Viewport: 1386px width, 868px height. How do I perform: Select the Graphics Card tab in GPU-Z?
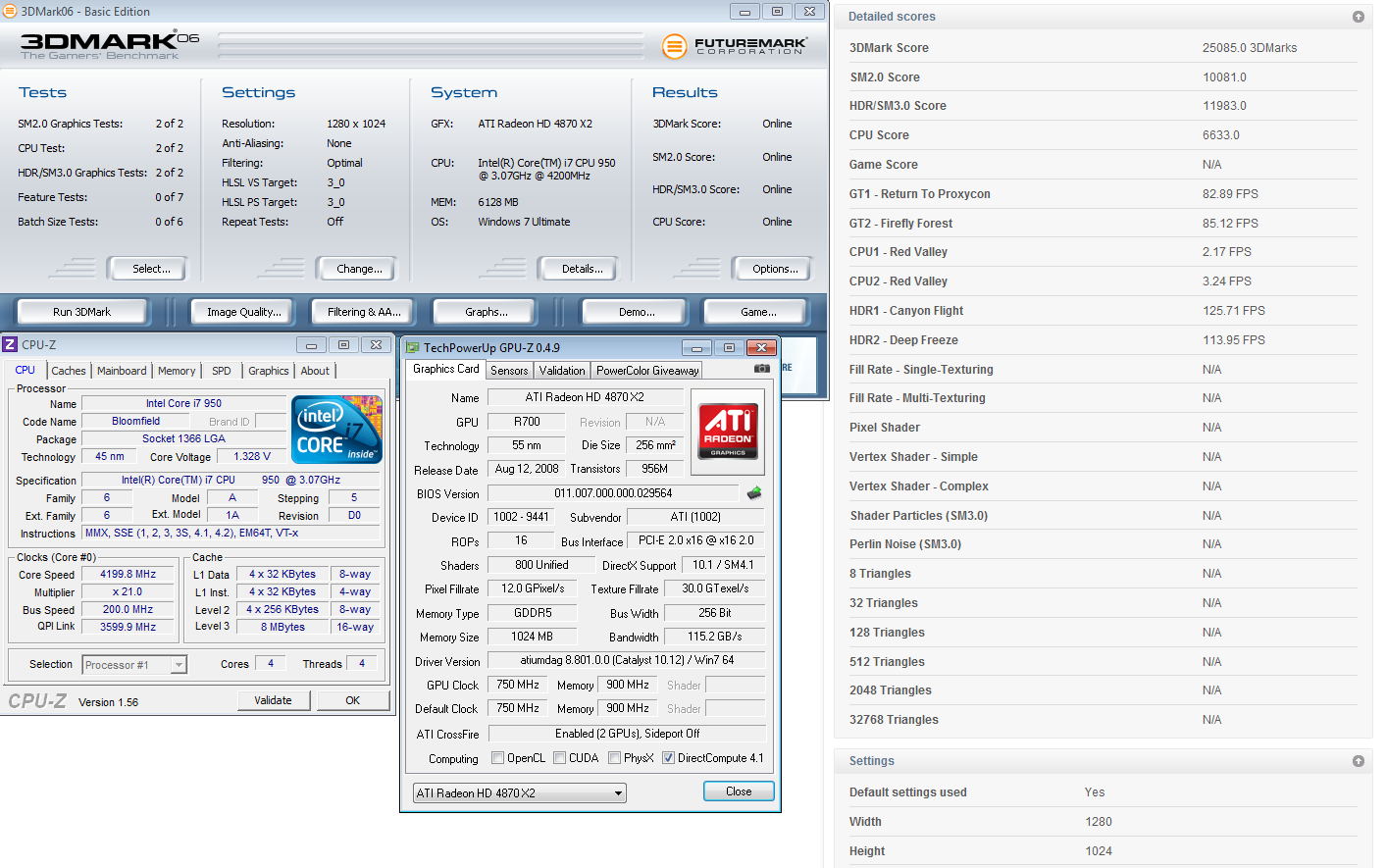click(446, 369)
